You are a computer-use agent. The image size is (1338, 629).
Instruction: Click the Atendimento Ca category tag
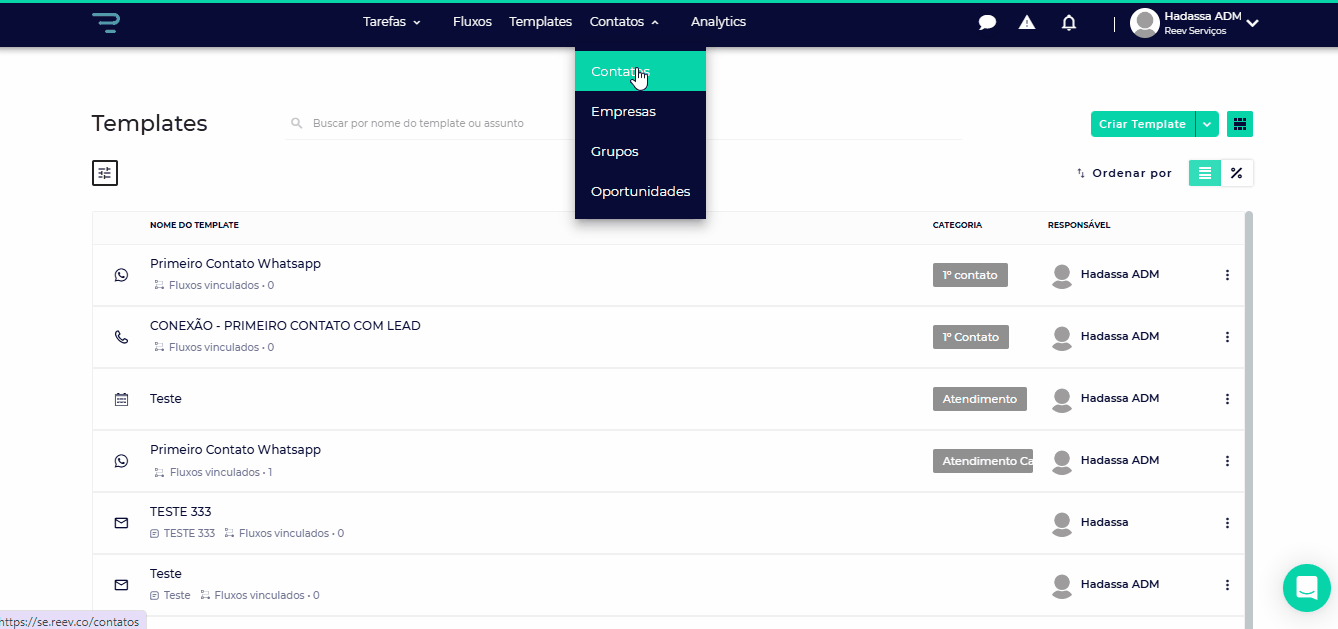[983, 461]
